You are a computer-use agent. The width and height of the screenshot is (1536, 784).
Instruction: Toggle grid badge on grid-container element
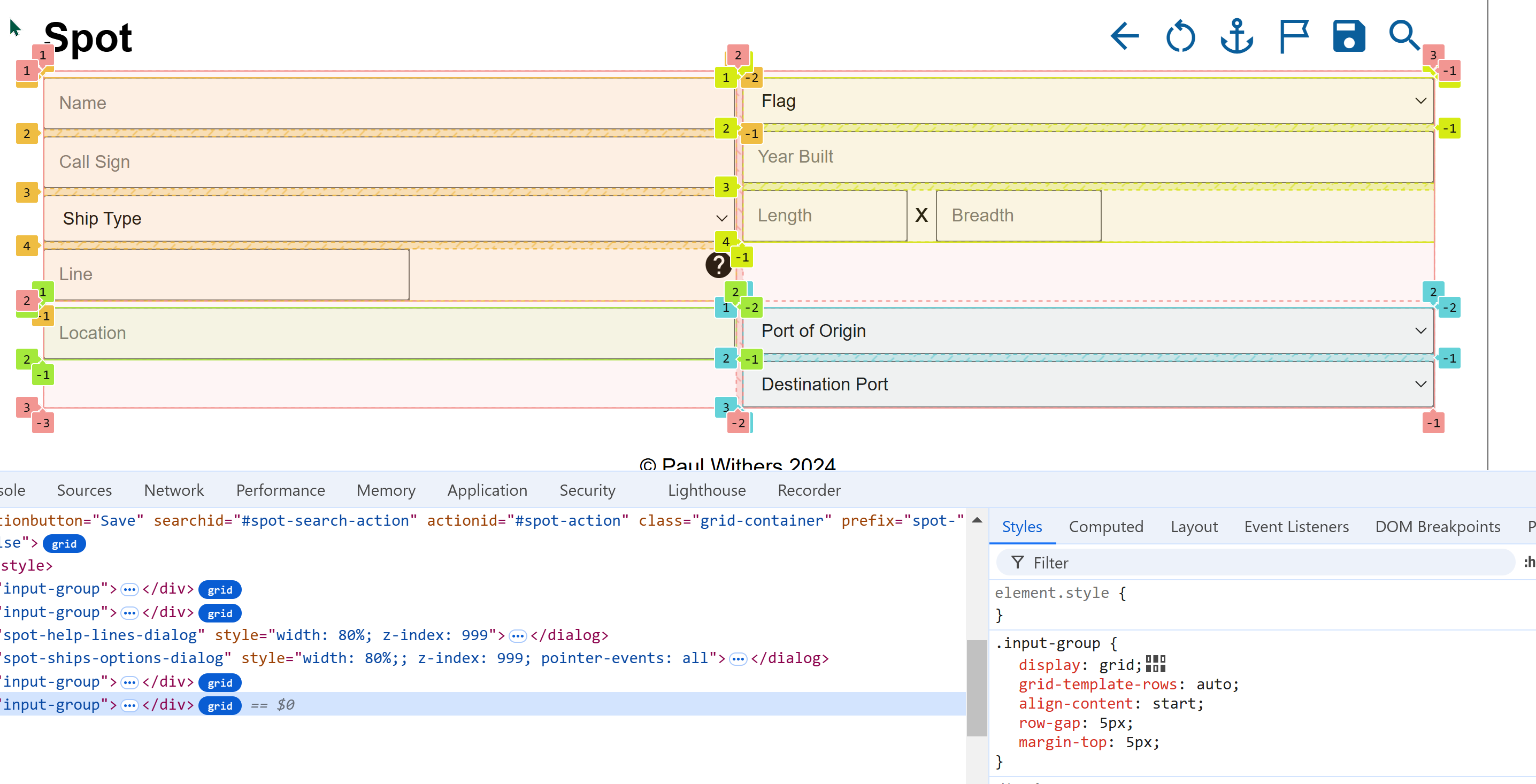64,544
